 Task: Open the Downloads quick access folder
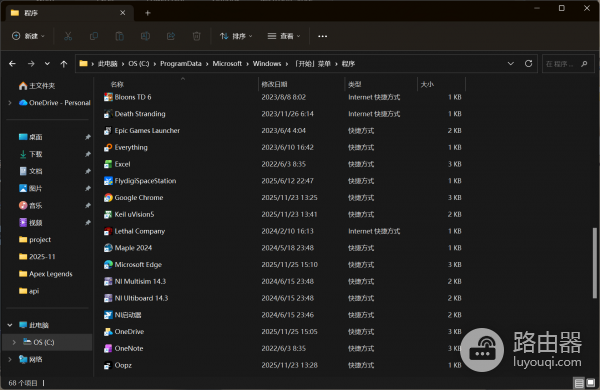pyautogui.click(x=31, y=154)
